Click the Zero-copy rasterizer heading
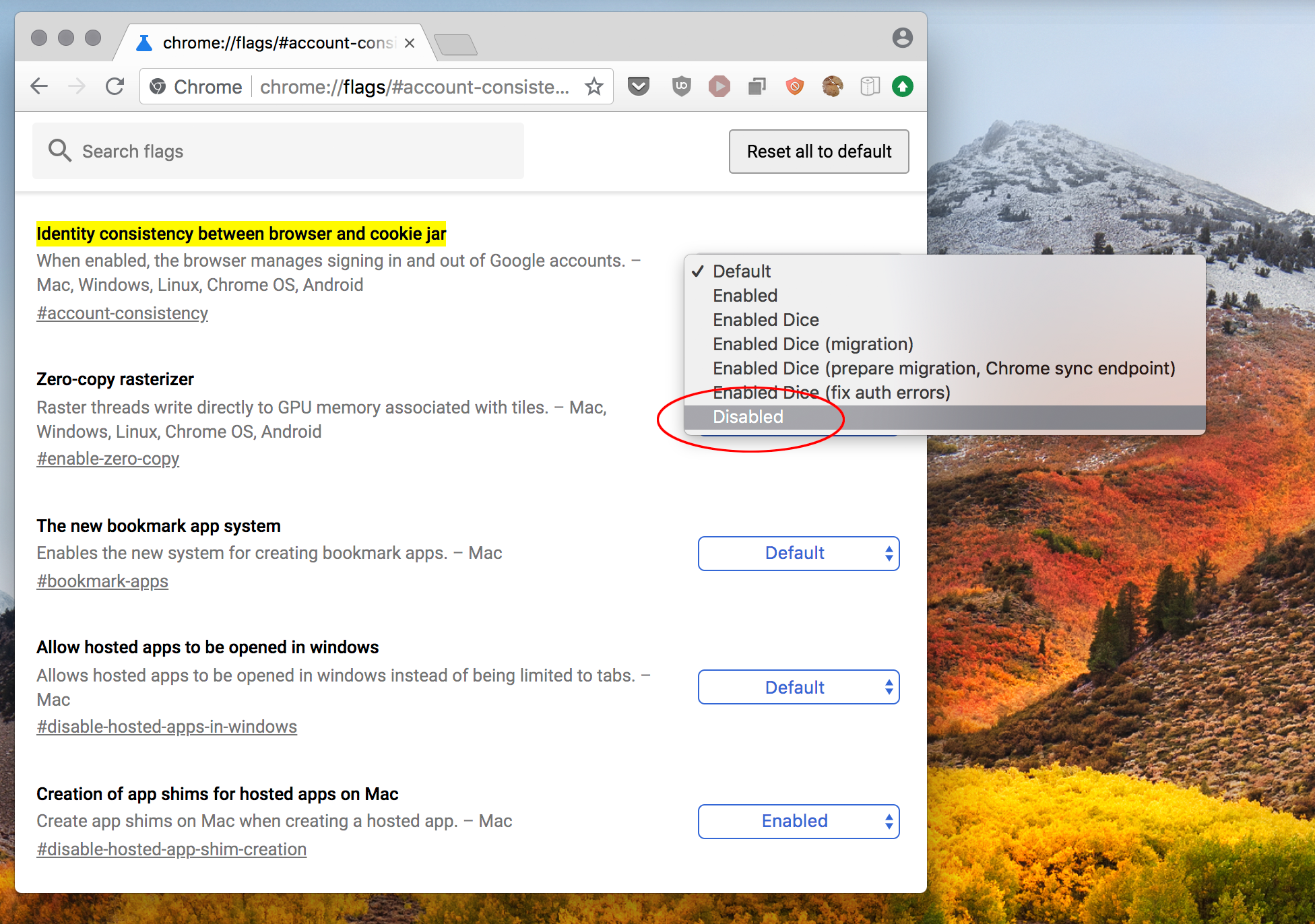Image resolution: width=1315 pixels, height=924 pixels. [115, 379]
